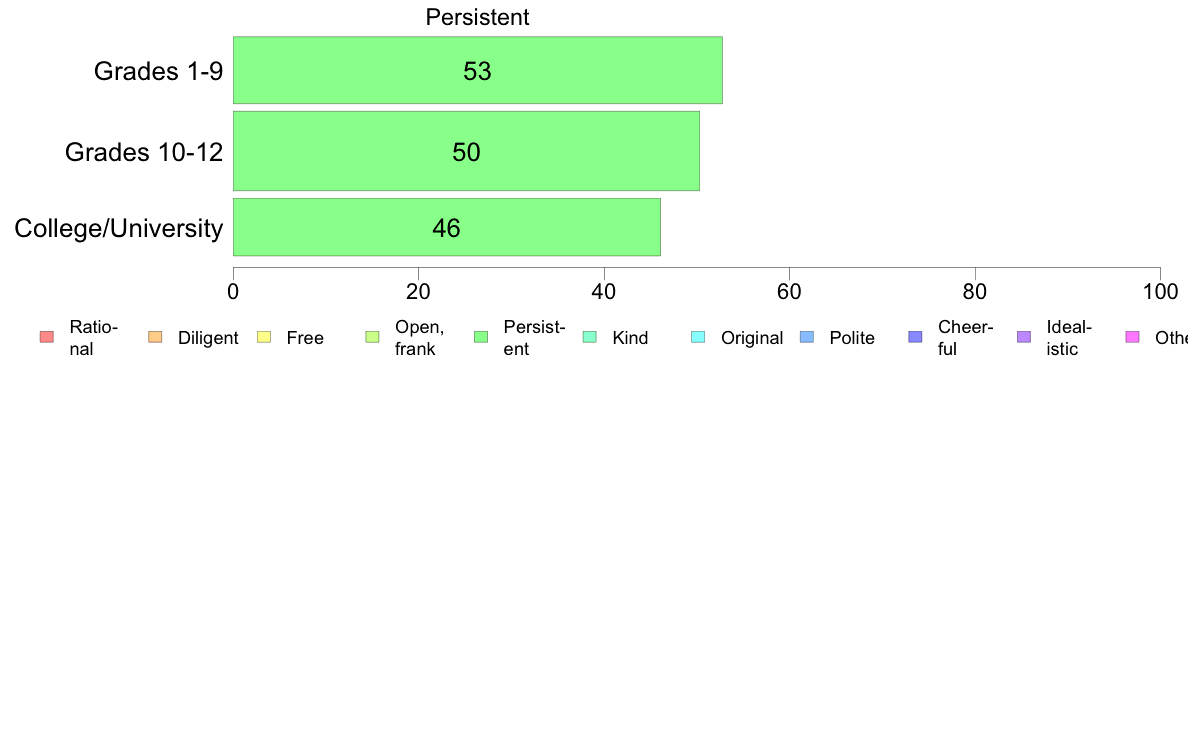Click the green Persistent legend swatch

pyautogui.click(x=481, y=337)
